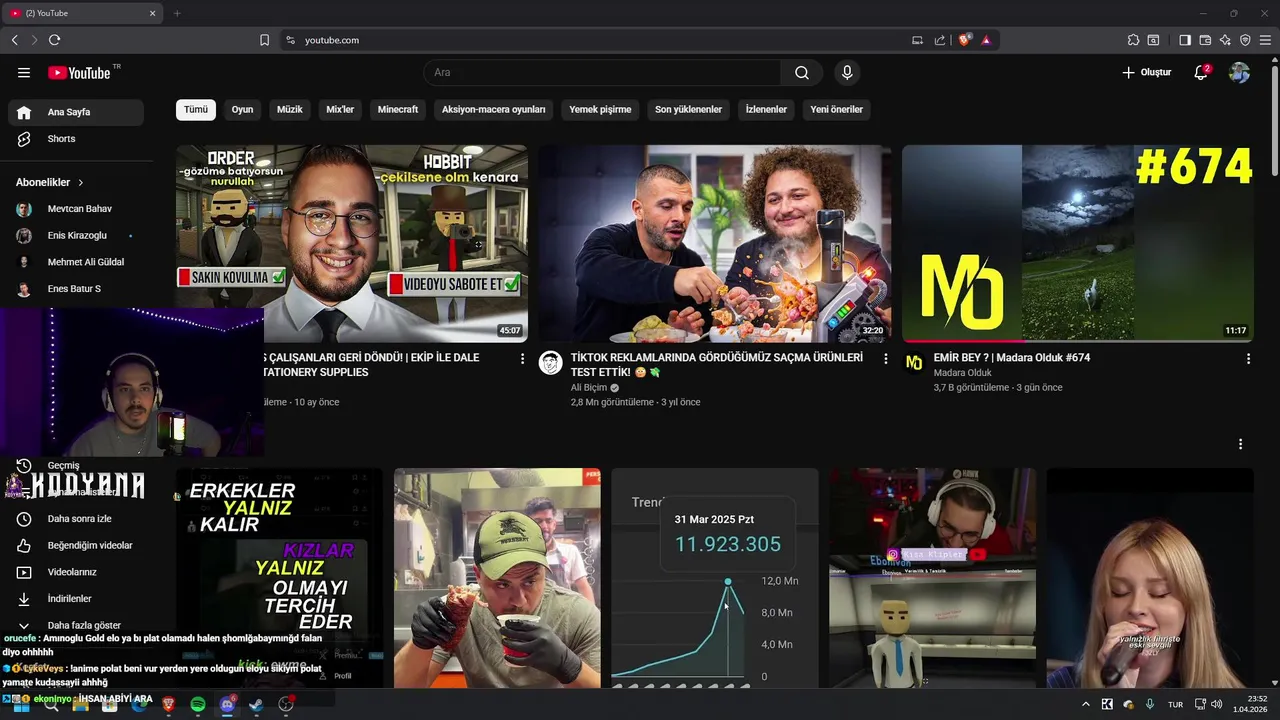This screenshot has width=1280, height=720.
Task: Open Brave VPN shield icon
Action: (1245, 40)
